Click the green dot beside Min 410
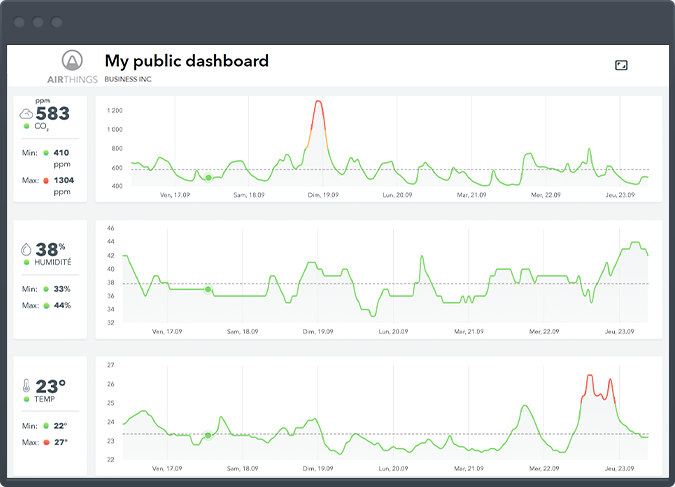Image resolution: width=675 pixels, height=487 pixels. click(46, 153)
